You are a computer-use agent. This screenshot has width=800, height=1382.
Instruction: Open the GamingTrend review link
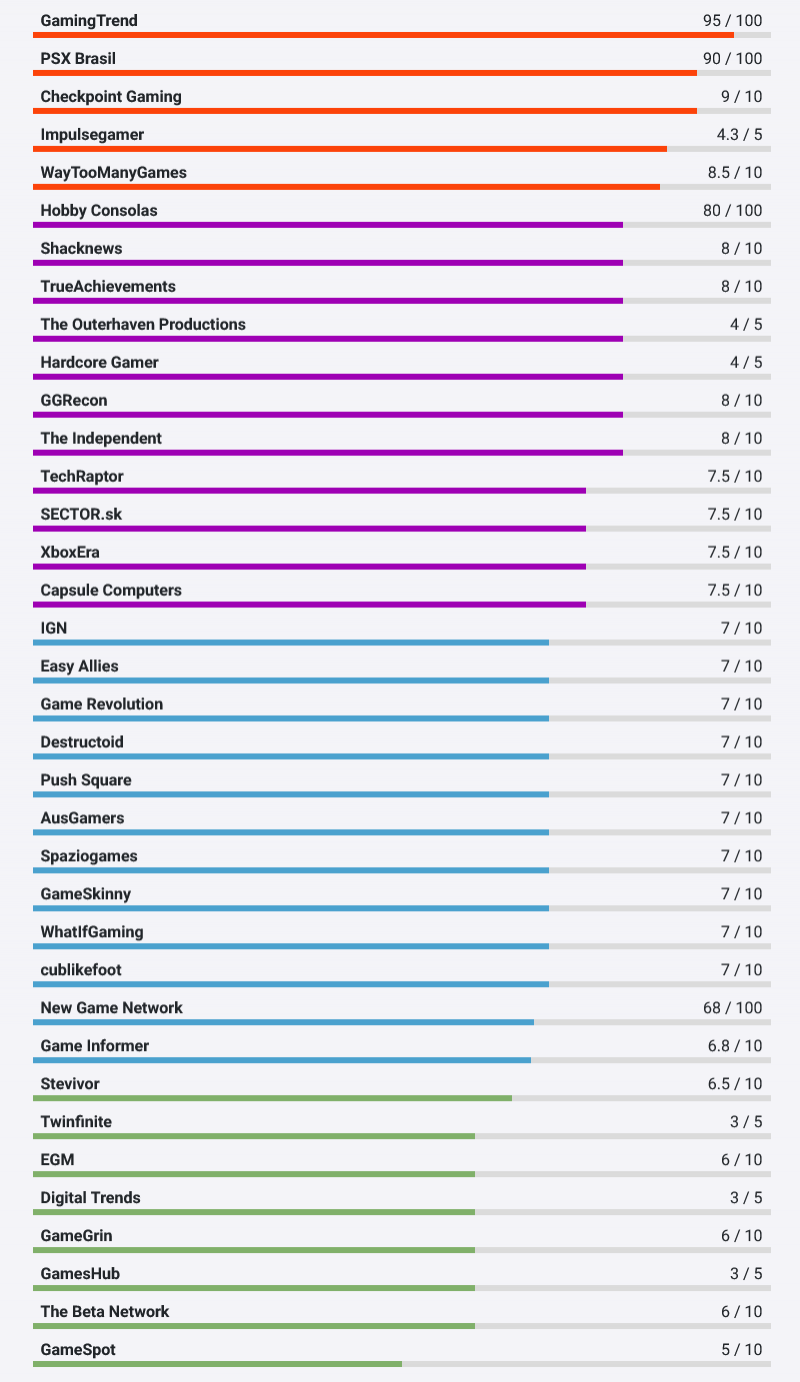click(x=89, y=21)
